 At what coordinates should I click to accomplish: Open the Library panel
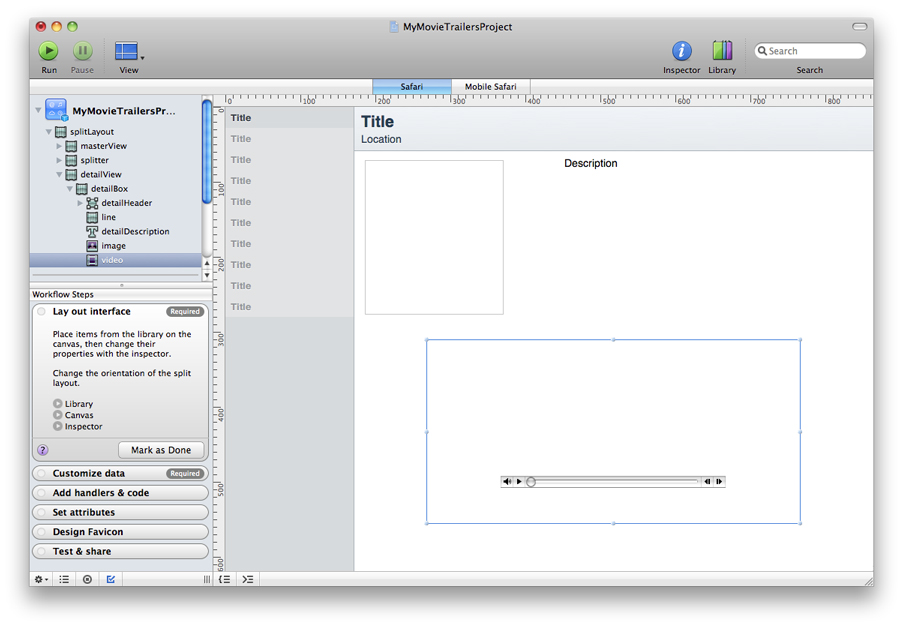[722, 51]
